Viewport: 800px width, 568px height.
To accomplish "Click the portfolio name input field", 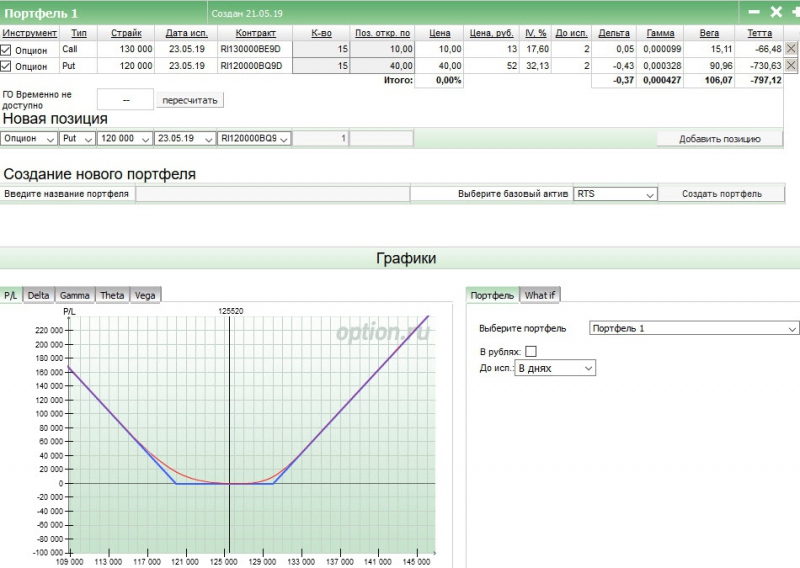I will 272,194.
